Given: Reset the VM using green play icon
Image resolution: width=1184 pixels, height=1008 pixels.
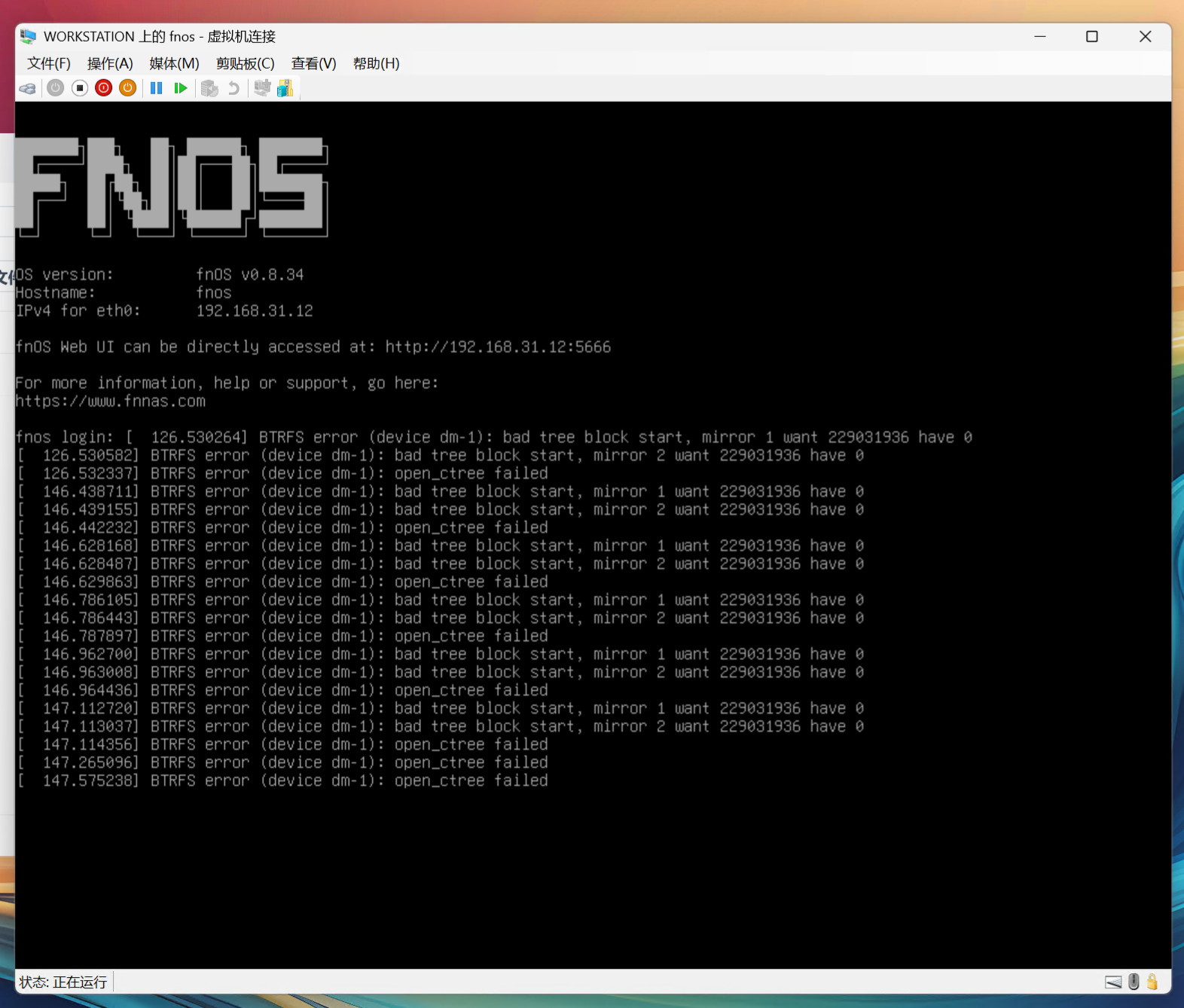Looking at the screenshot, I should click(x=181, y=88).
